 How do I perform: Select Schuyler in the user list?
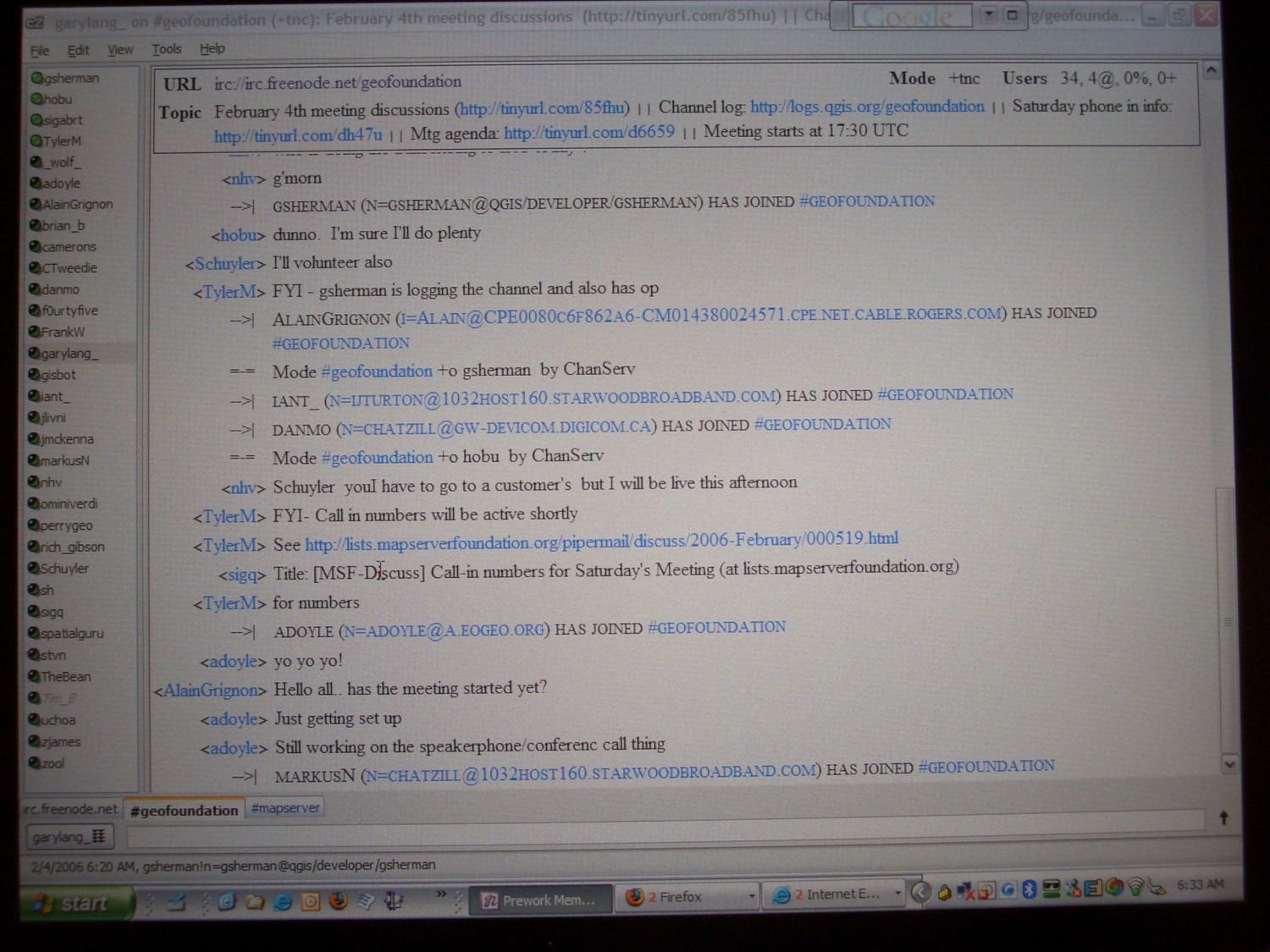pos(64,569)
